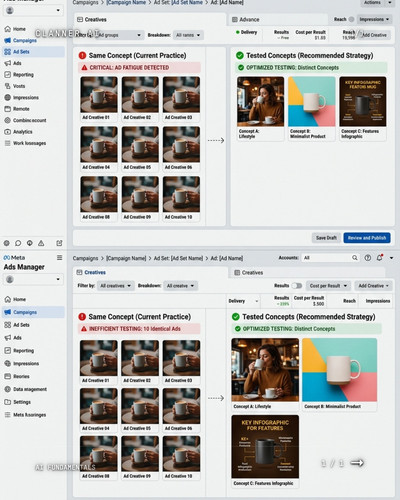Follow the '[Ad Set Name]' breadcrumb link below Meta header
The image size is (400, 500).
(x=186, y=258)
